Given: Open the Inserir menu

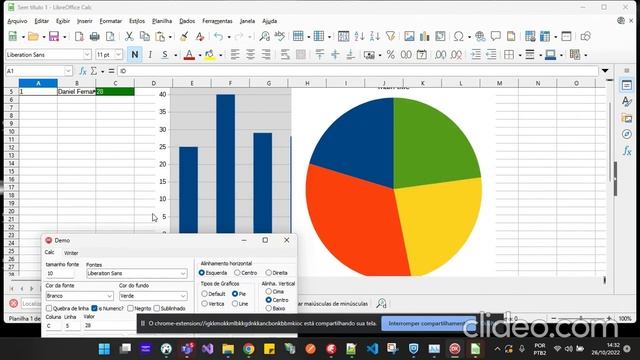Looking at the screenshot, I should pyautogui.click(x=84, y=21).
